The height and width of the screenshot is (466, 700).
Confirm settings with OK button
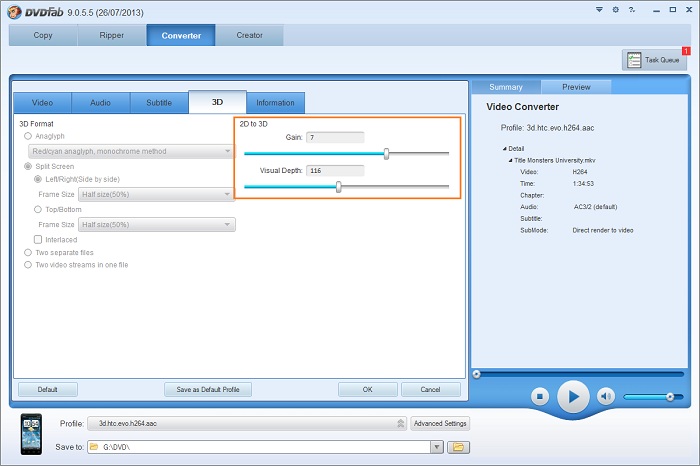pos(367,389)
